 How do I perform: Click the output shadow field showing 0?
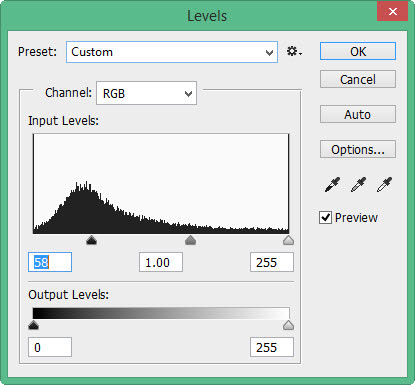coord(50,347)
